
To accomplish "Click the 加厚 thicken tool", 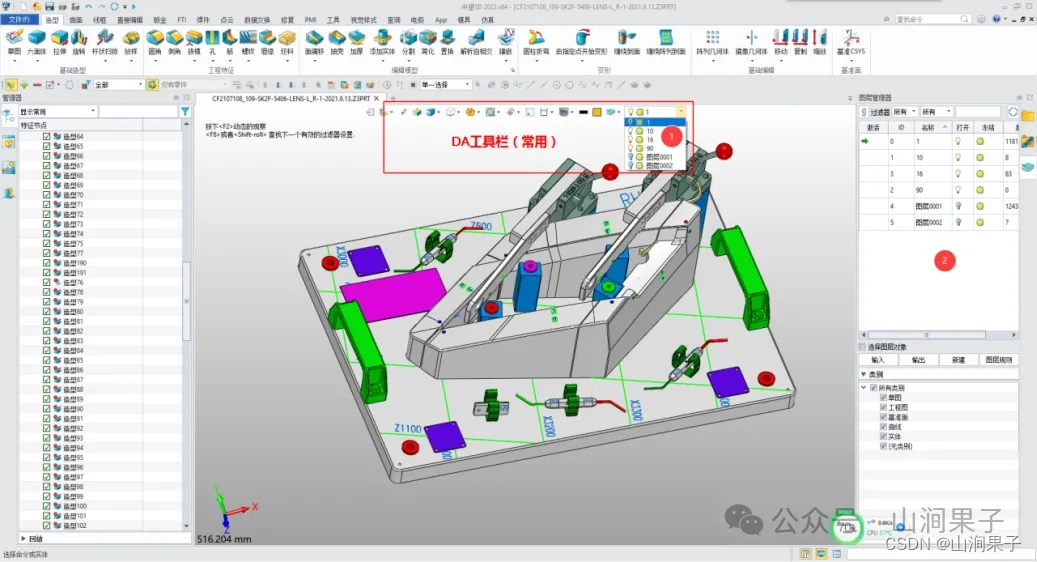I will (x=356, y=42).
